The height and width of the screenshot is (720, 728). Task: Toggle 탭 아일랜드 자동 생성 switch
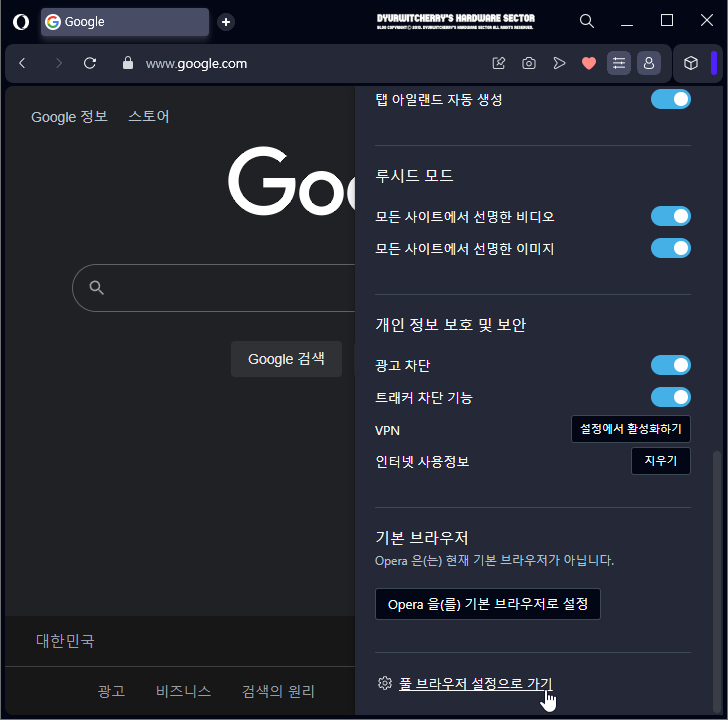pos(670,99)
